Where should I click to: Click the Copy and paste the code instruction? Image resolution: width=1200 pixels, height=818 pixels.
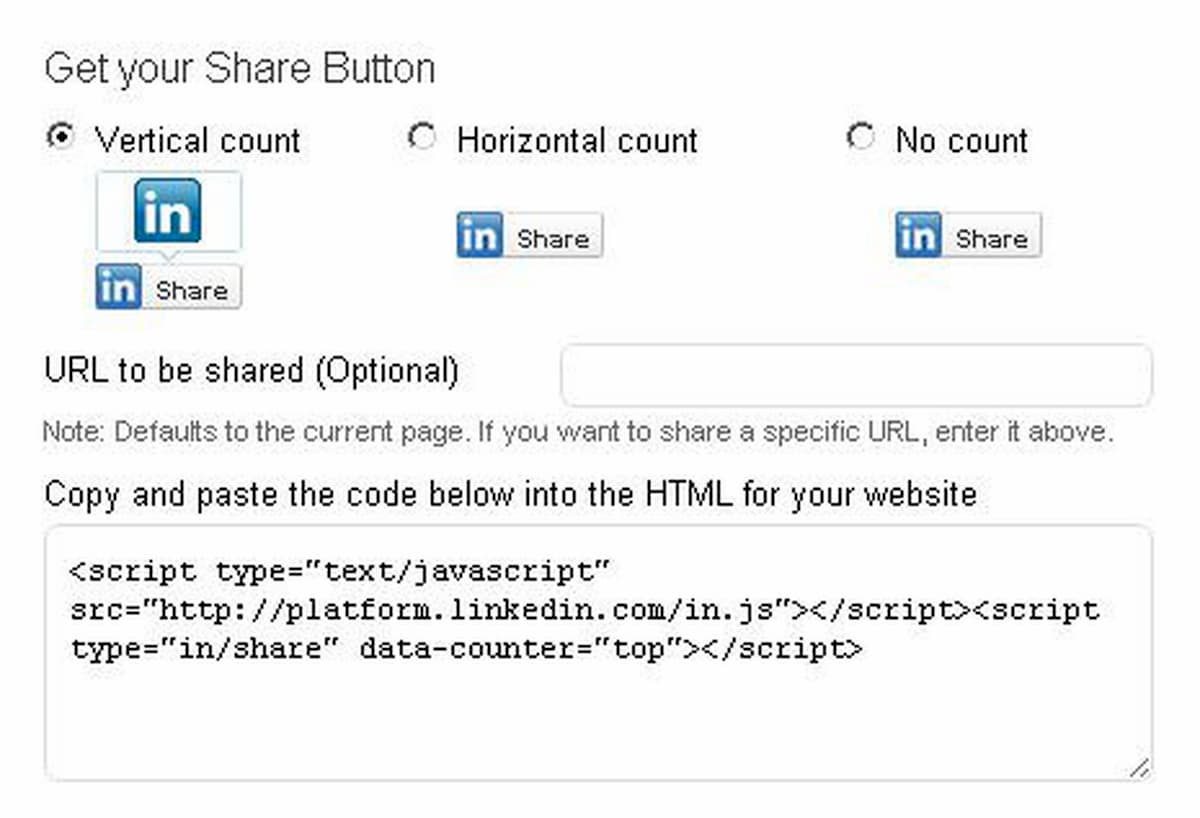(x=510, y=494)
